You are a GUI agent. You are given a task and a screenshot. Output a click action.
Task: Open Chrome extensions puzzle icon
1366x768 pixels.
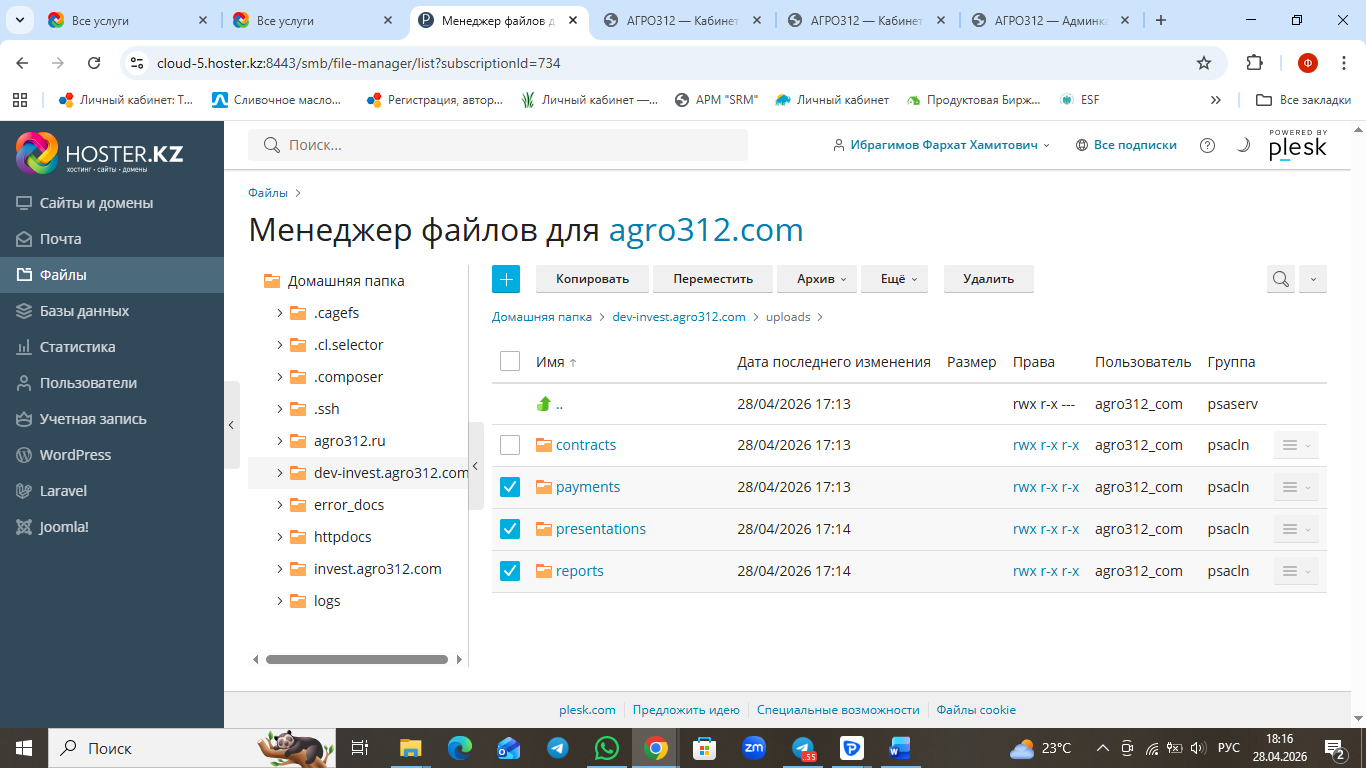1254,62
